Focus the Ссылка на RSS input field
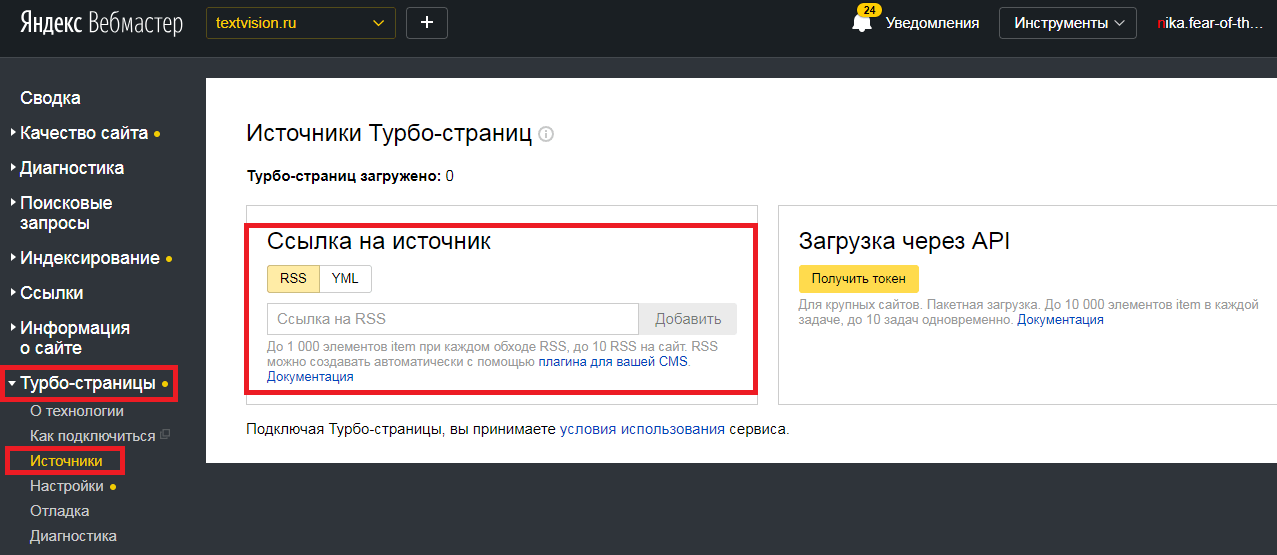This screenshot has height=555, width=1277. (x=453, y=319)
